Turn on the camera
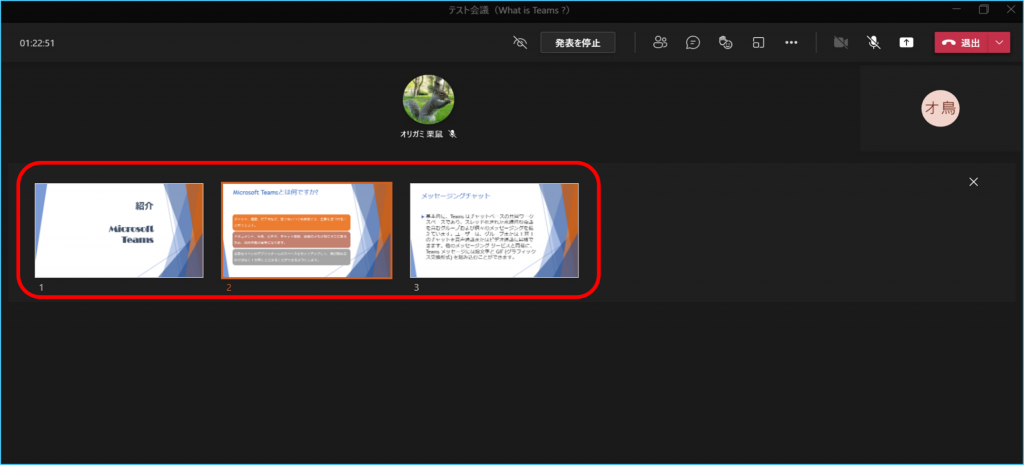Viewport: 1024px width, 465px height. (x=840, y=43)
